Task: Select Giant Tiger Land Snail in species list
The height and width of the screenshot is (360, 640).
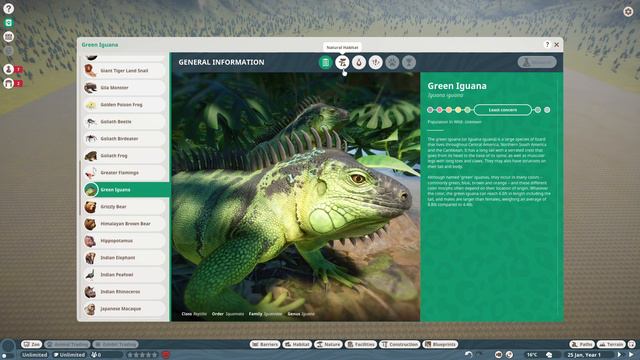Action: 124,71
